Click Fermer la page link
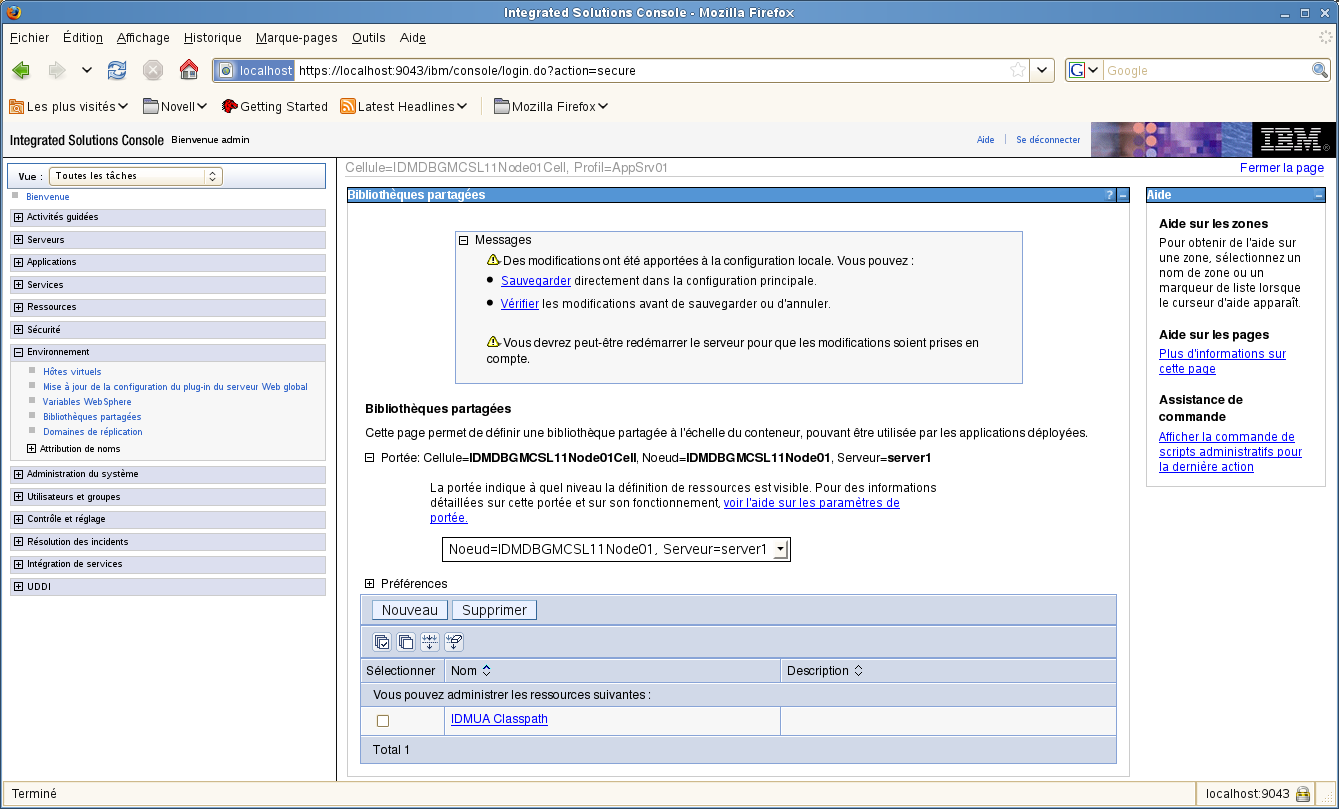The height and width of the screenshot is (809, 1339). 1282,168
